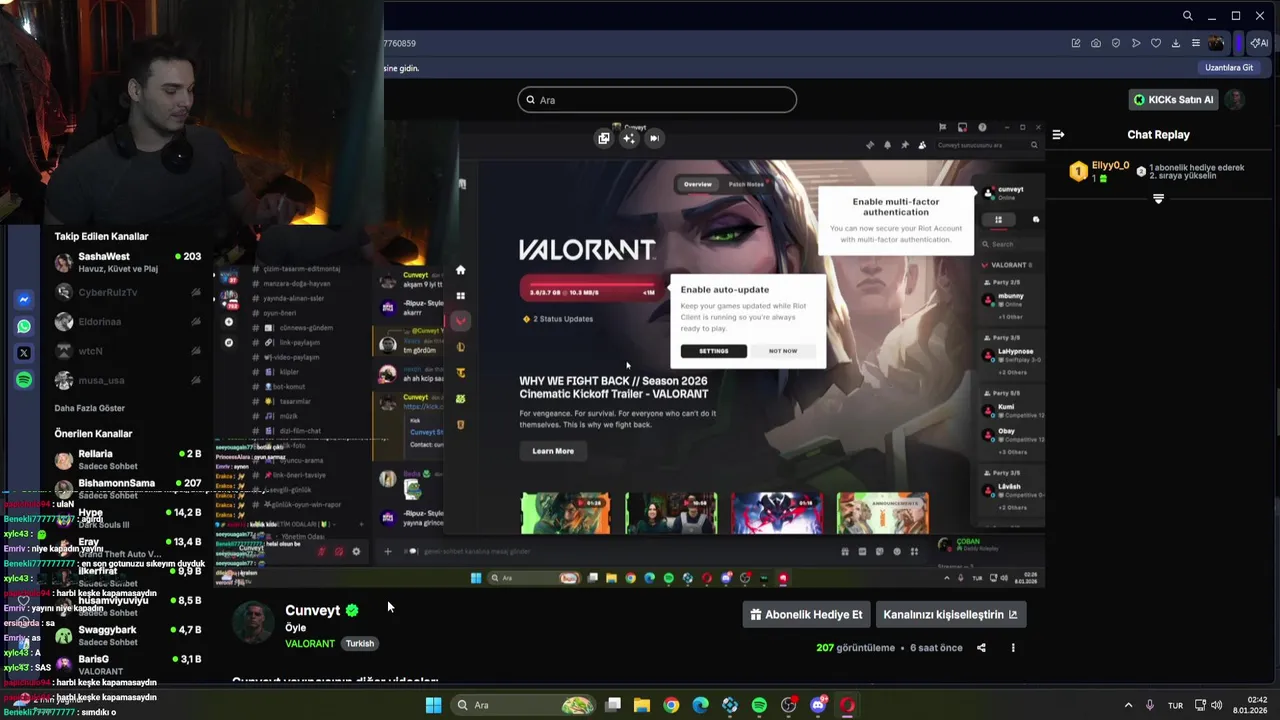1280x720 pixels.
Task: Click the Opera GX icon in the taskbar
Action: point(847,705)
